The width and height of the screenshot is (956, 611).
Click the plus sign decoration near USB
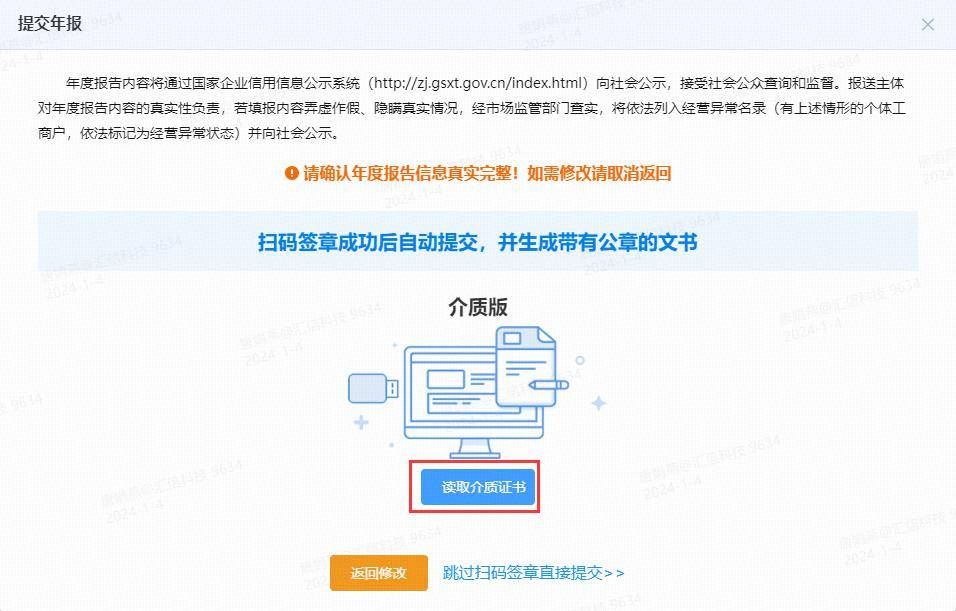(x=361, y=422)
